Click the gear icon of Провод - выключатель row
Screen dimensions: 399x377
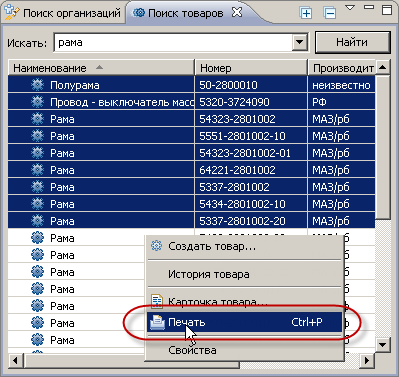pos(37,102)
